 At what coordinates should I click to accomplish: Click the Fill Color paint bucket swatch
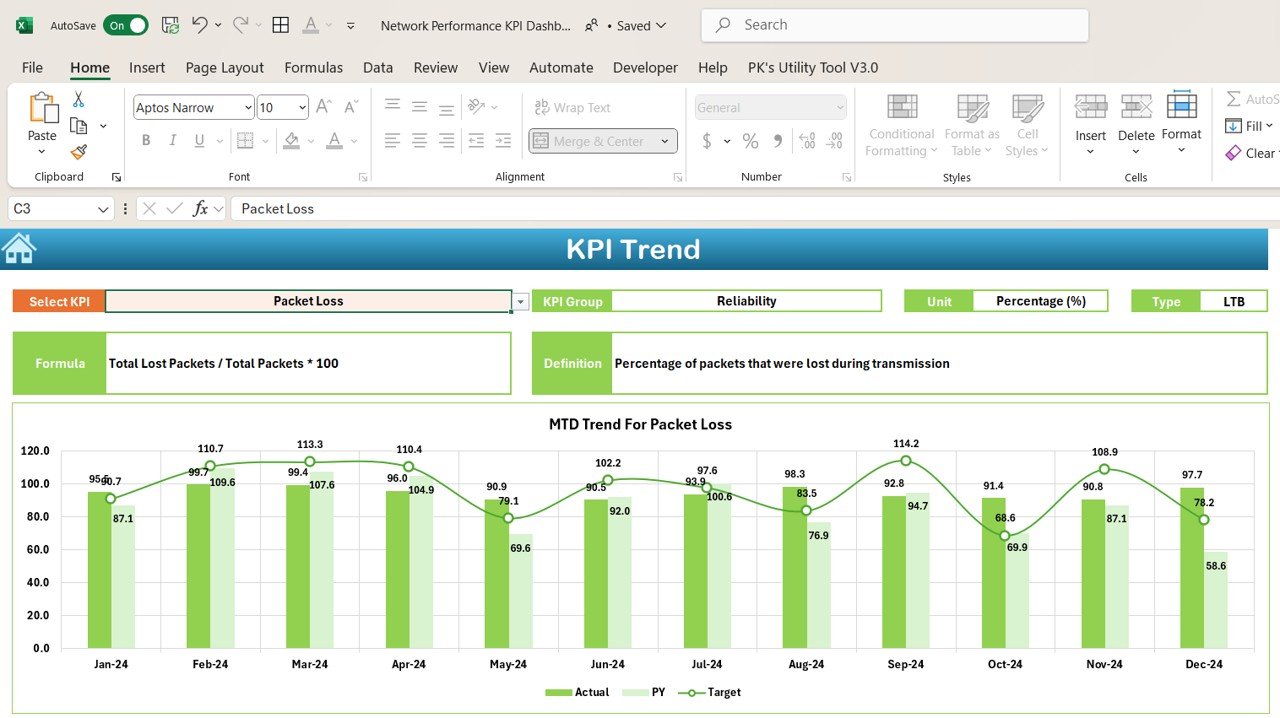[291, 141]
